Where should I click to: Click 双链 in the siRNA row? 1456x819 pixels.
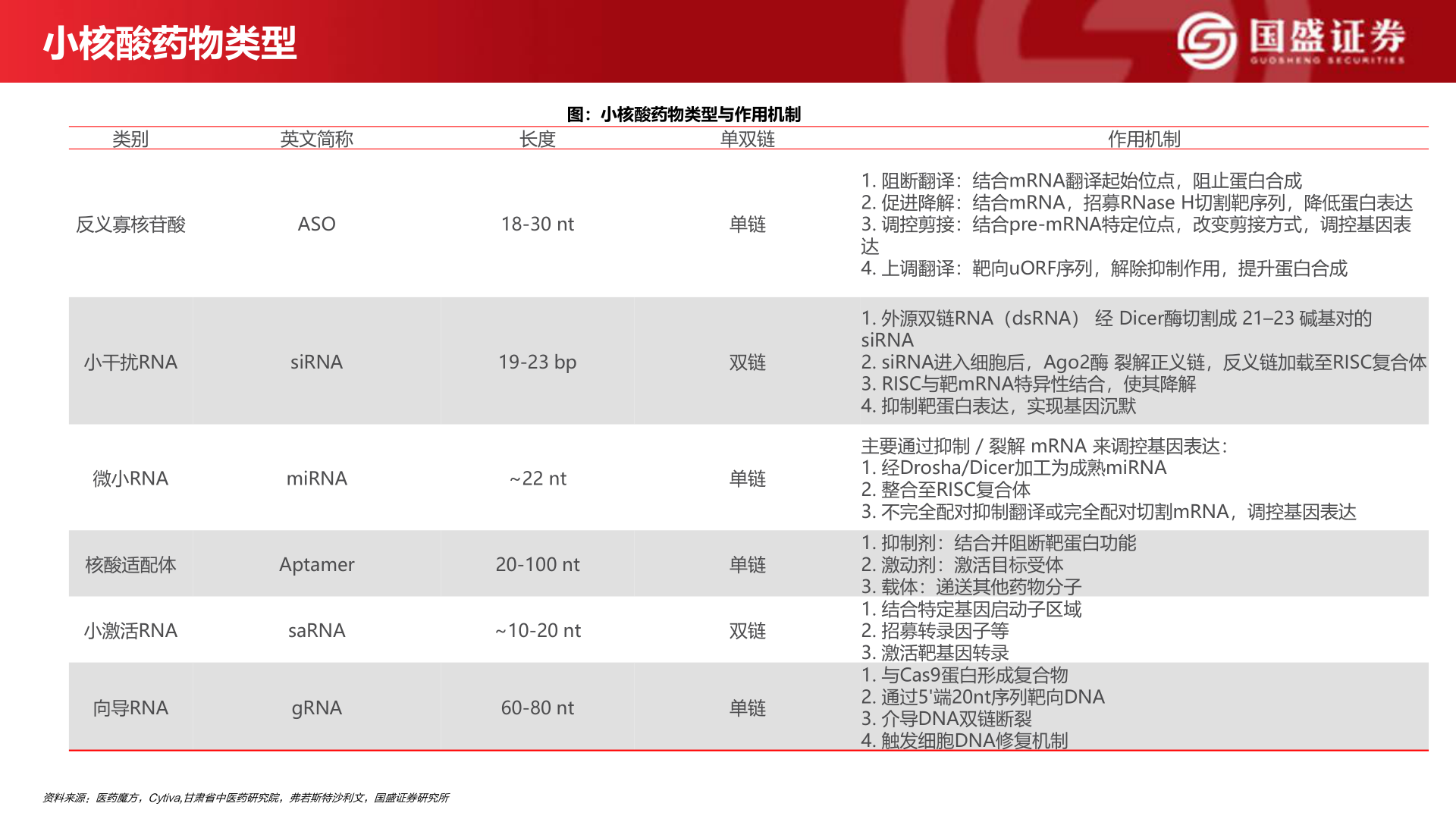748,362
